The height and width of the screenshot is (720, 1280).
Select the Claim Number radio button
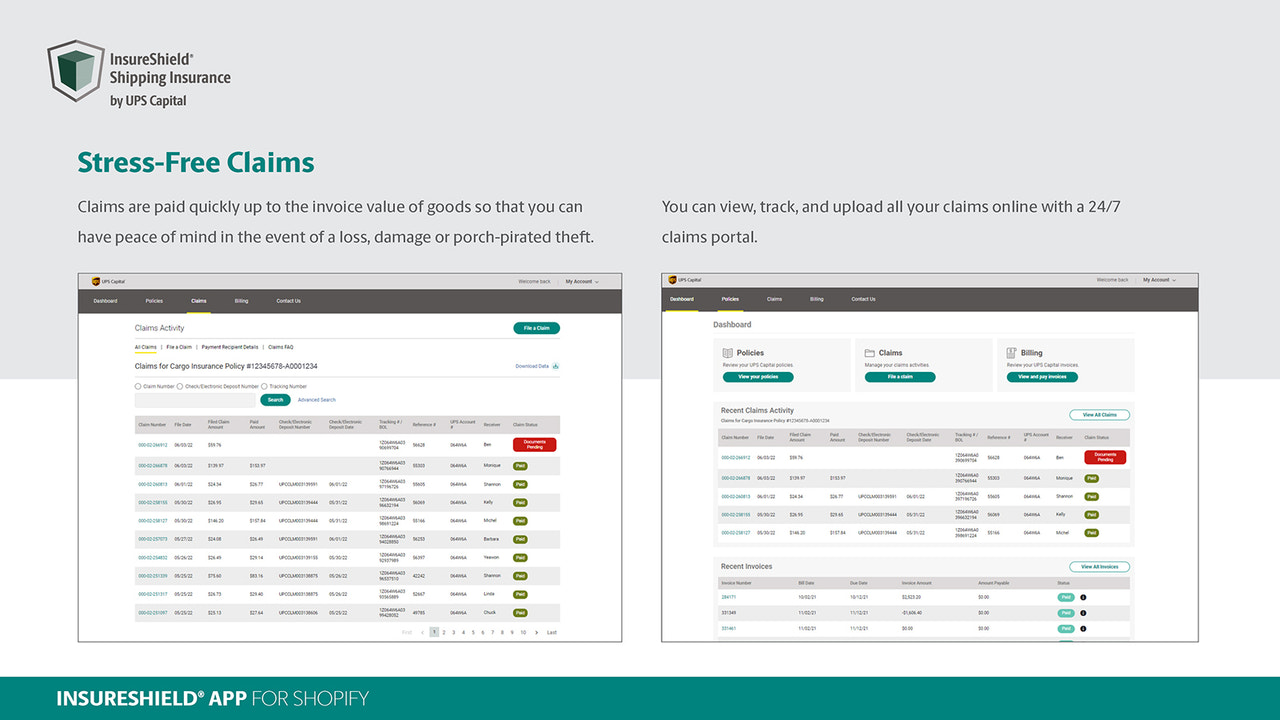point(137,386)
